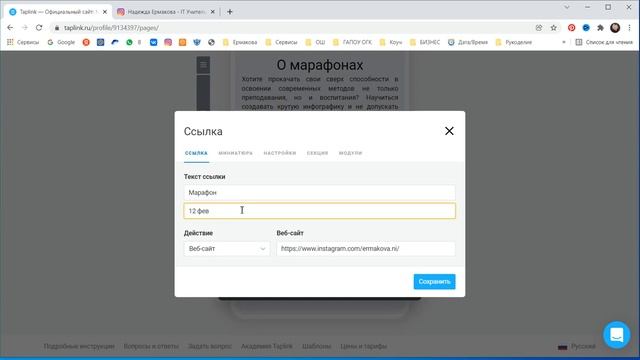Click the Веб-сайт URL field with instagram link
640x360 pixels.
[x=366, y=249]
